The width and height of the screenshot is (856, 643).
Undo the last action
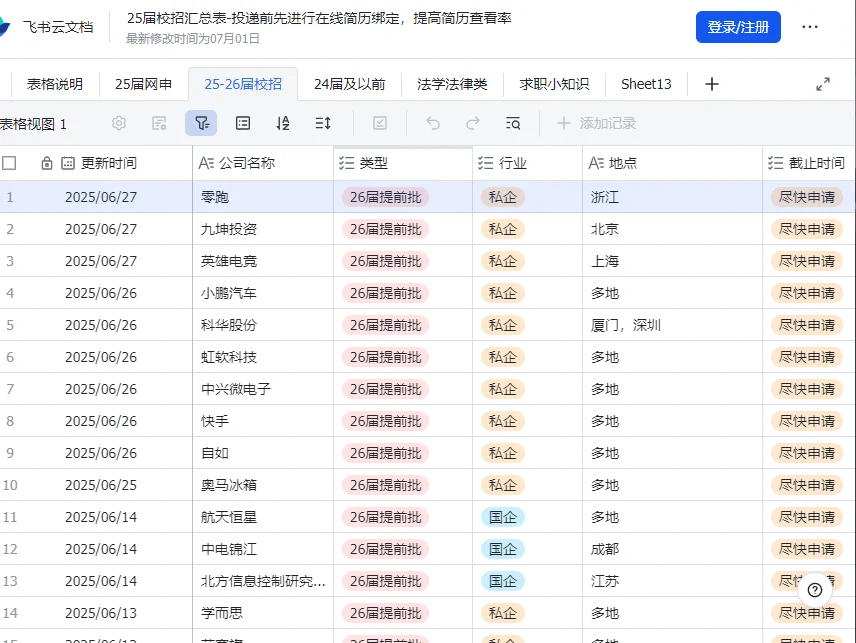coord(433,123)
